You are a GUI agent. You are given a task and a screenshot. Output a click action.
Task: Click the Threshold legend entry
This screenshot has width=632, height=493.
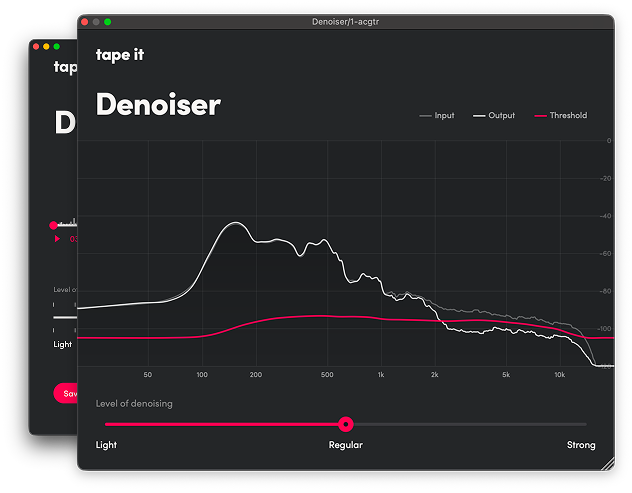561,116
